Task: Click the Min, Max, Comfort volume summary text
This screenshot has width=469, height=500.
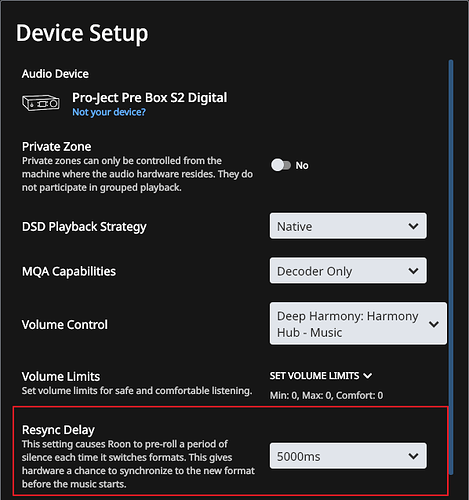Action: tap(326, 395)
